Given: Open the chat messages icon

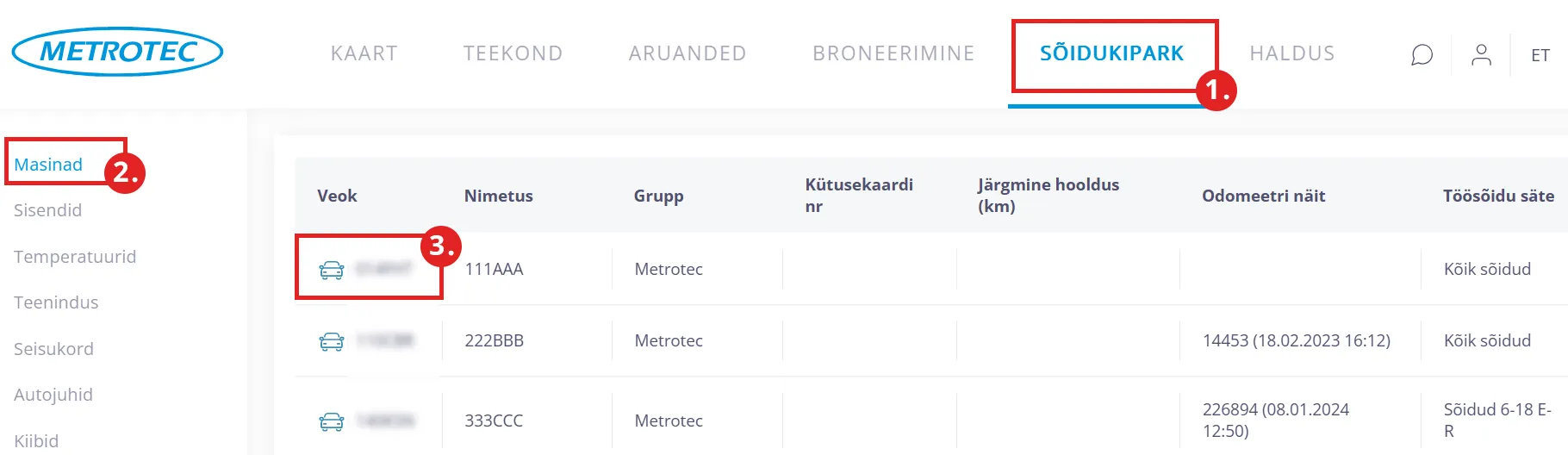Looking at the screenshot, I should pos(1422,55).
